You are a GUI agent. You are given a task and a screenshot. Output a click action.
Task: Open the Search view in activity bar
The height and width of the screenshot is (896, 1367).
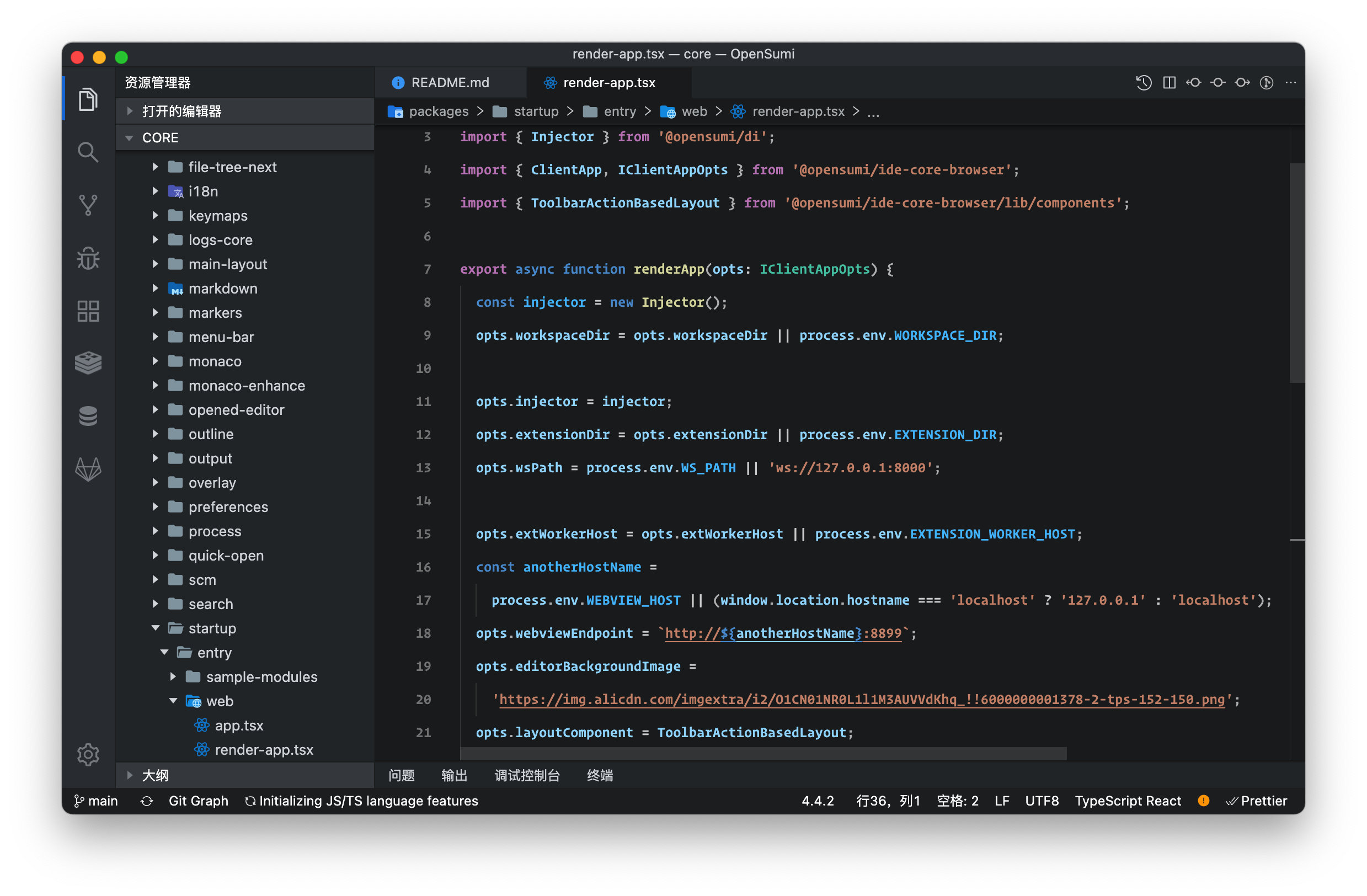click(88, 152)
